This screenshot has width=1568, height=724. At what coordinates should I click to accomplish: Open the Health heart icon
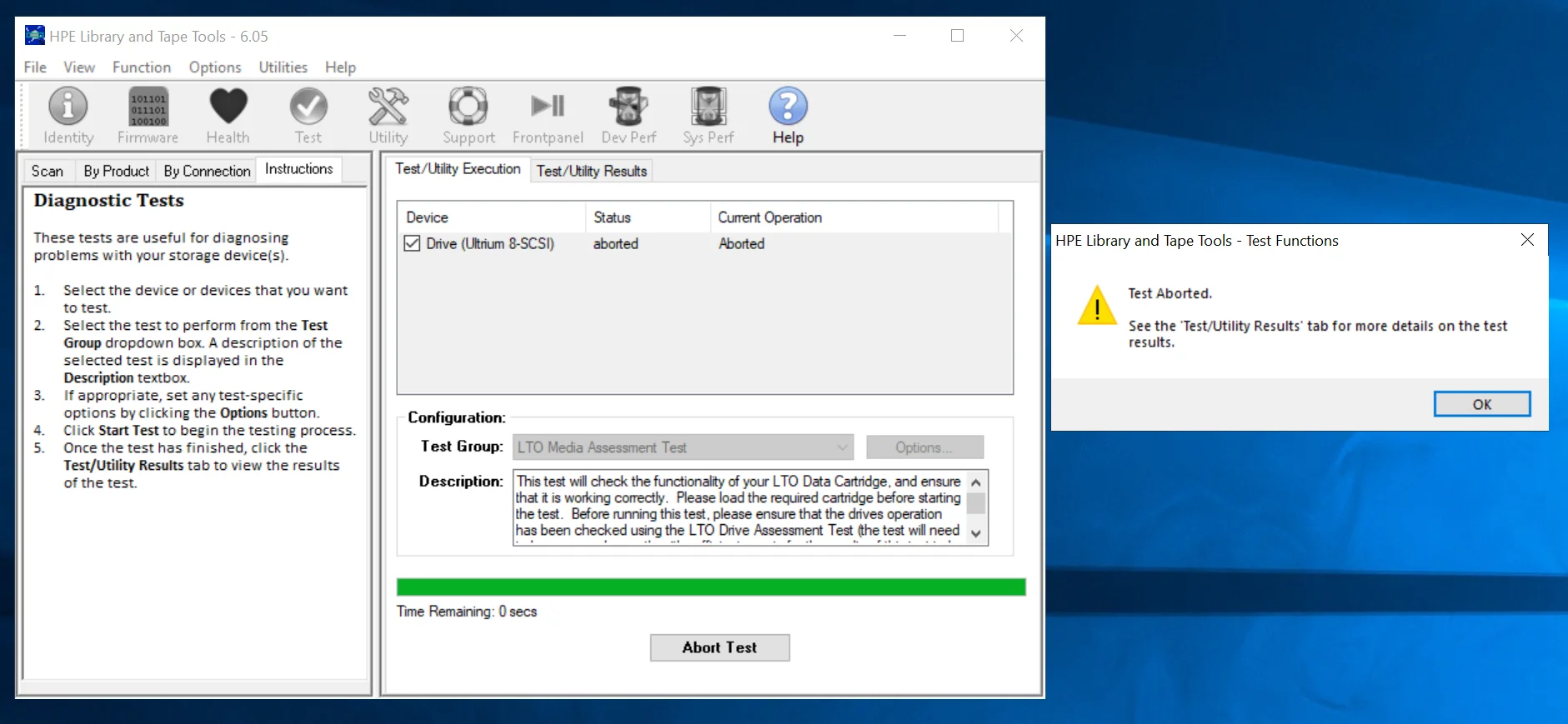(228, 116)
